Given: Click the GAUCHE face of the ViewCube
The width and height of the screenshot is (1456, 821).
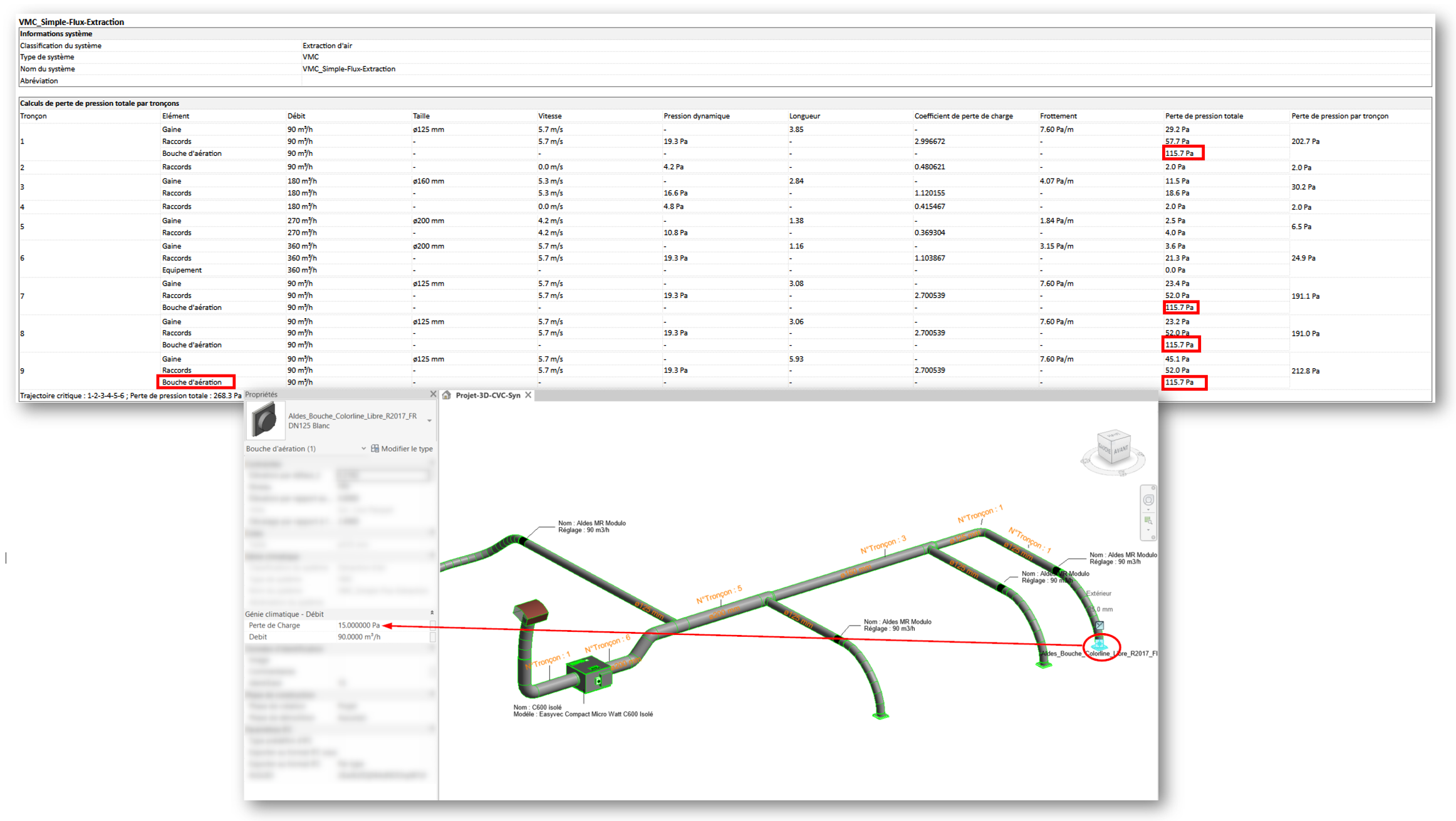Looking at the screenshot, I should click(x=1105, y=449).
